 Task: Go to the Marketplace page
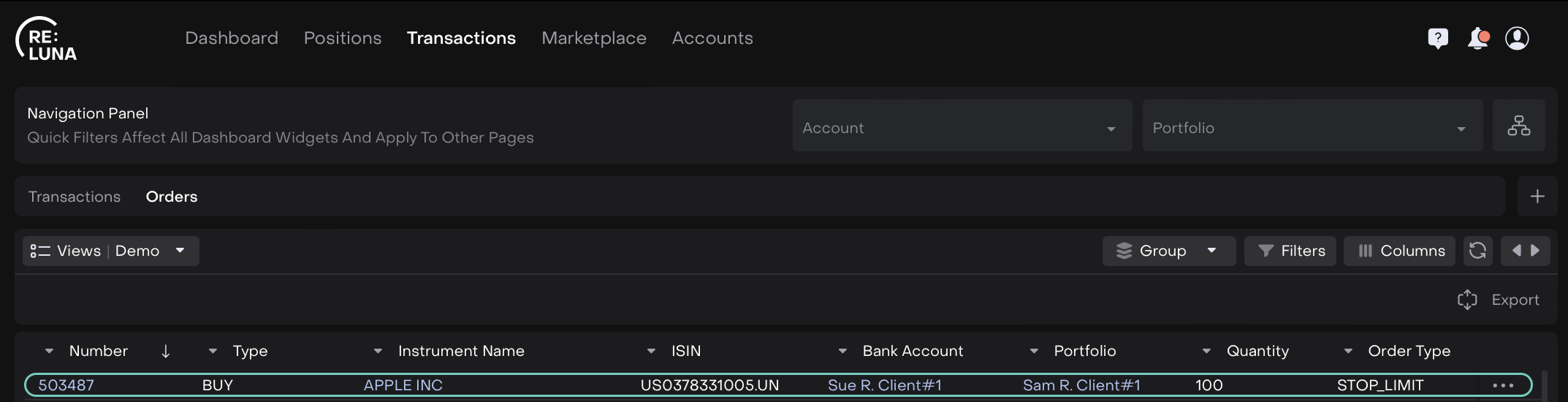coord(593,38)
